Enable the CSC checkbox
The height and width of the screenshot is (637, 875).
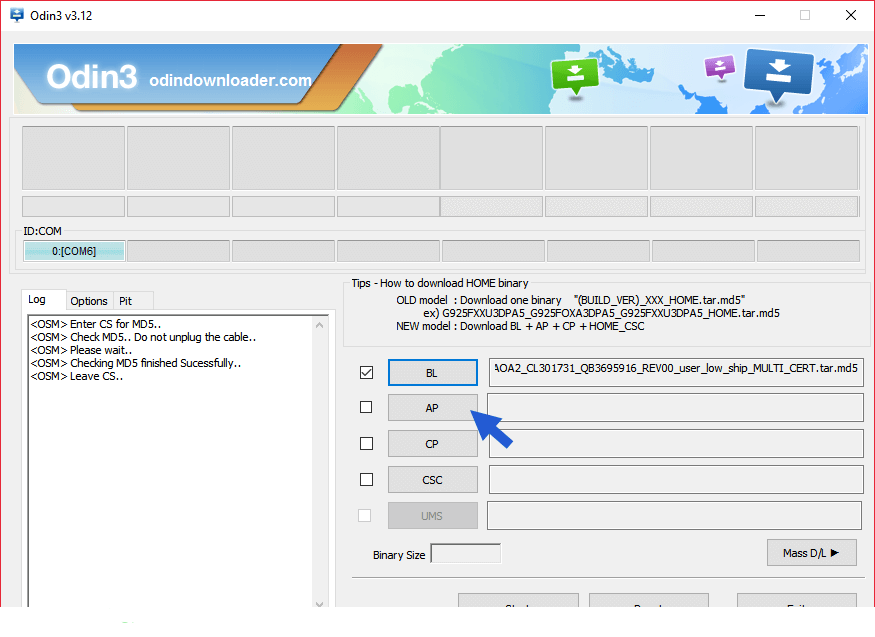(366, 479)
